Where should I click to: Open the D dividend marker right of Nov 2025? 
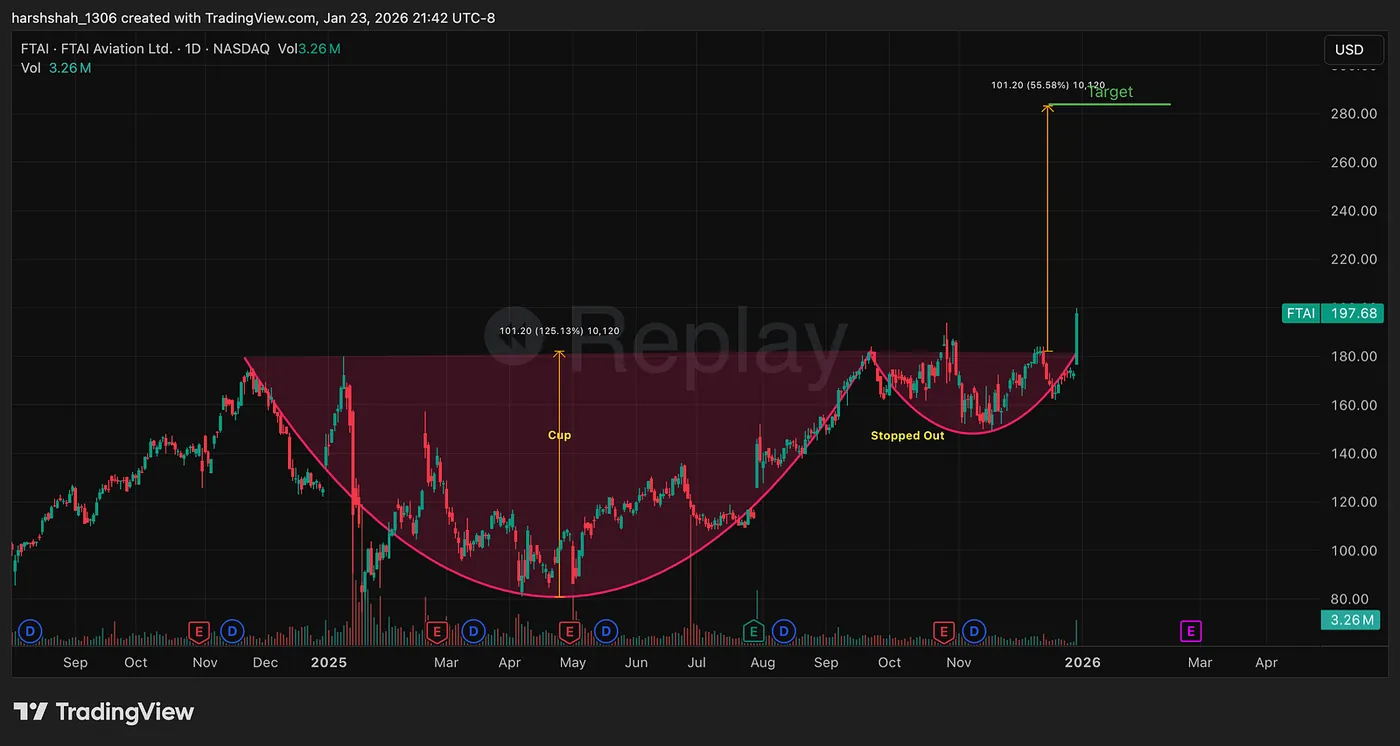coord(975,631)
